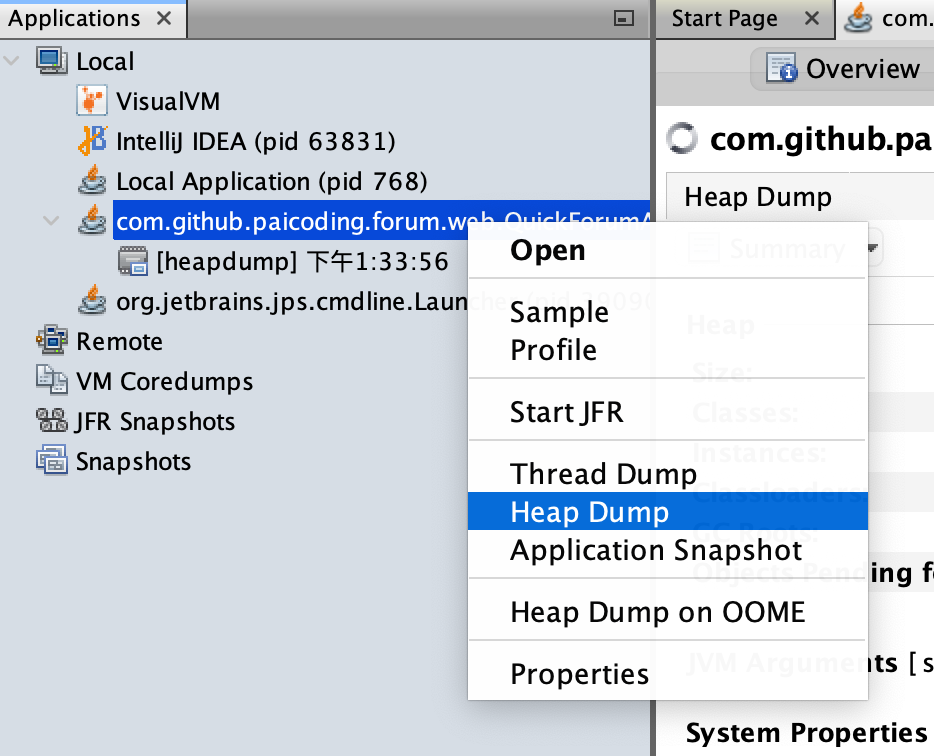Collapse the Local tree node

[13, 61]
